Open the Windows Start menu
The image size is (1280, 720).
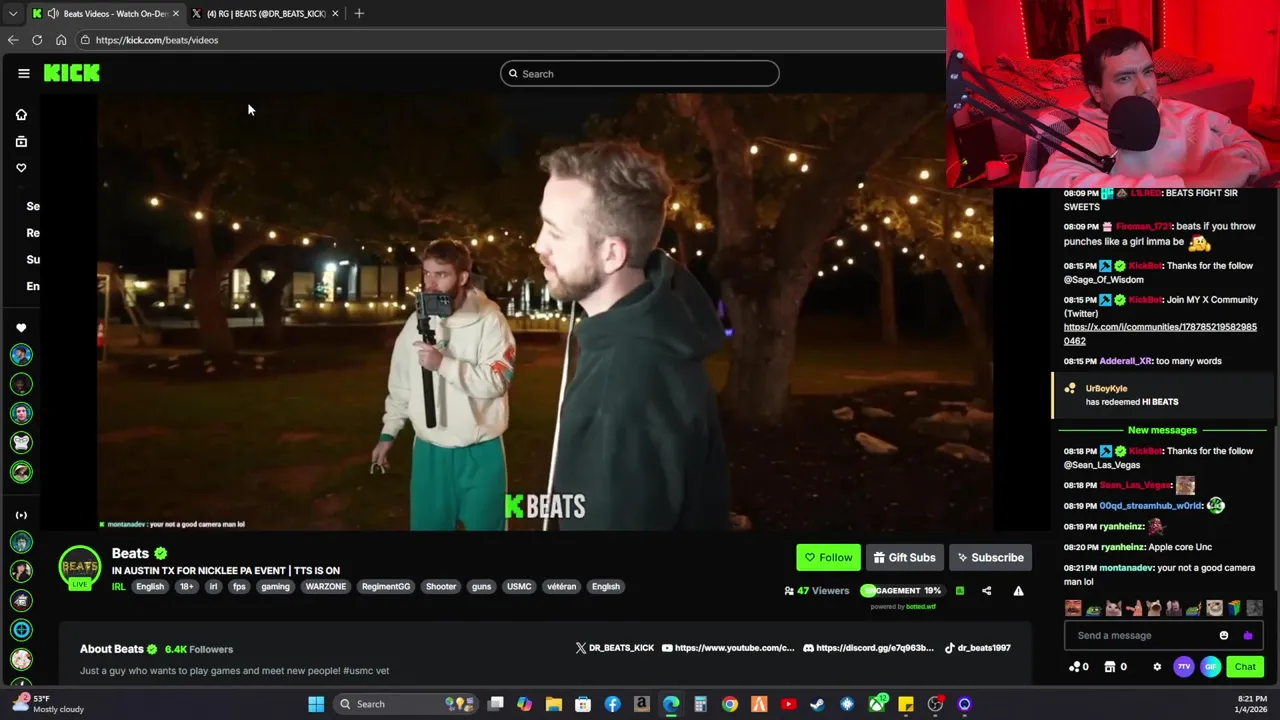point(316,704)
